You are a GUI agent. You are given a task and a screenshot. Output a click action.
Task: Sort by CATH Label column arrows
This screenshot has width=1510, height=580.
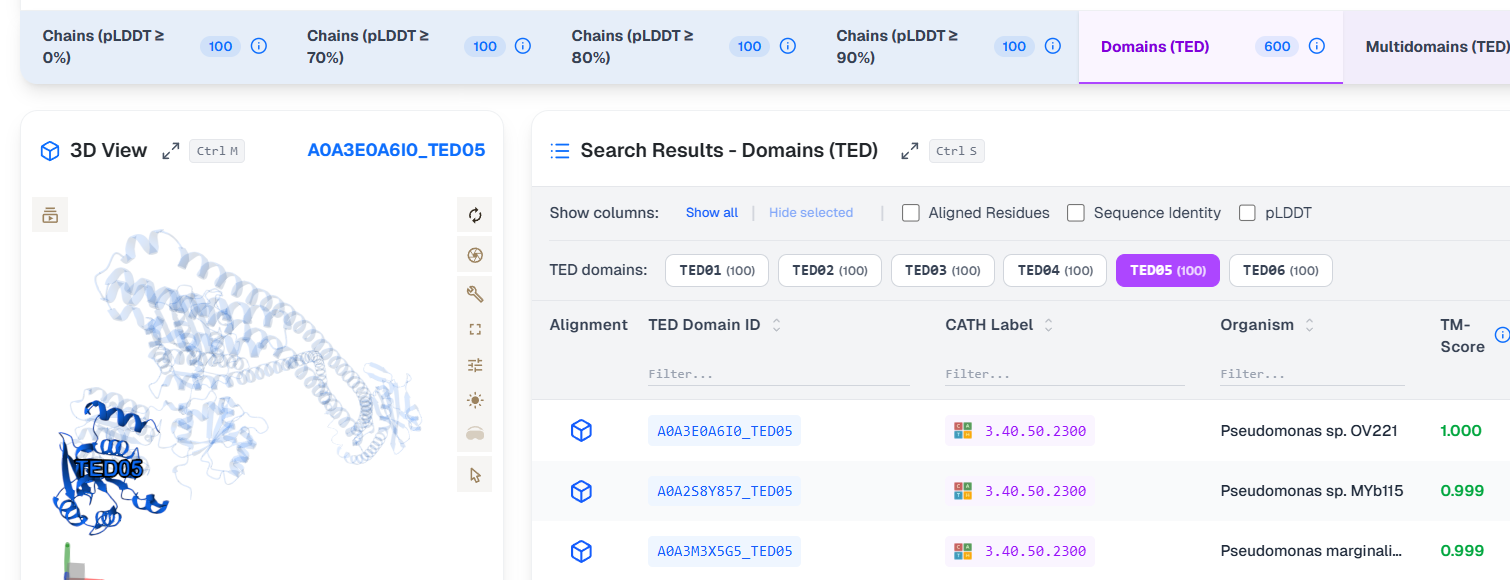[1048, 325]
